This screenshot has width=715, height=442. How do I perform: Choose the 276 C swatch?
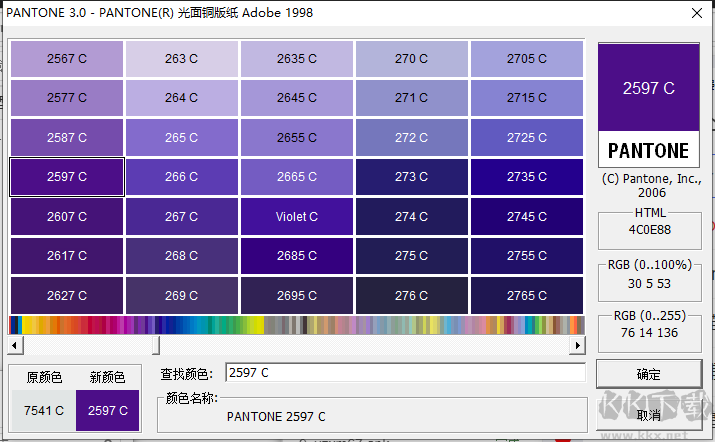pyautogui.click(x=411, y=296)
